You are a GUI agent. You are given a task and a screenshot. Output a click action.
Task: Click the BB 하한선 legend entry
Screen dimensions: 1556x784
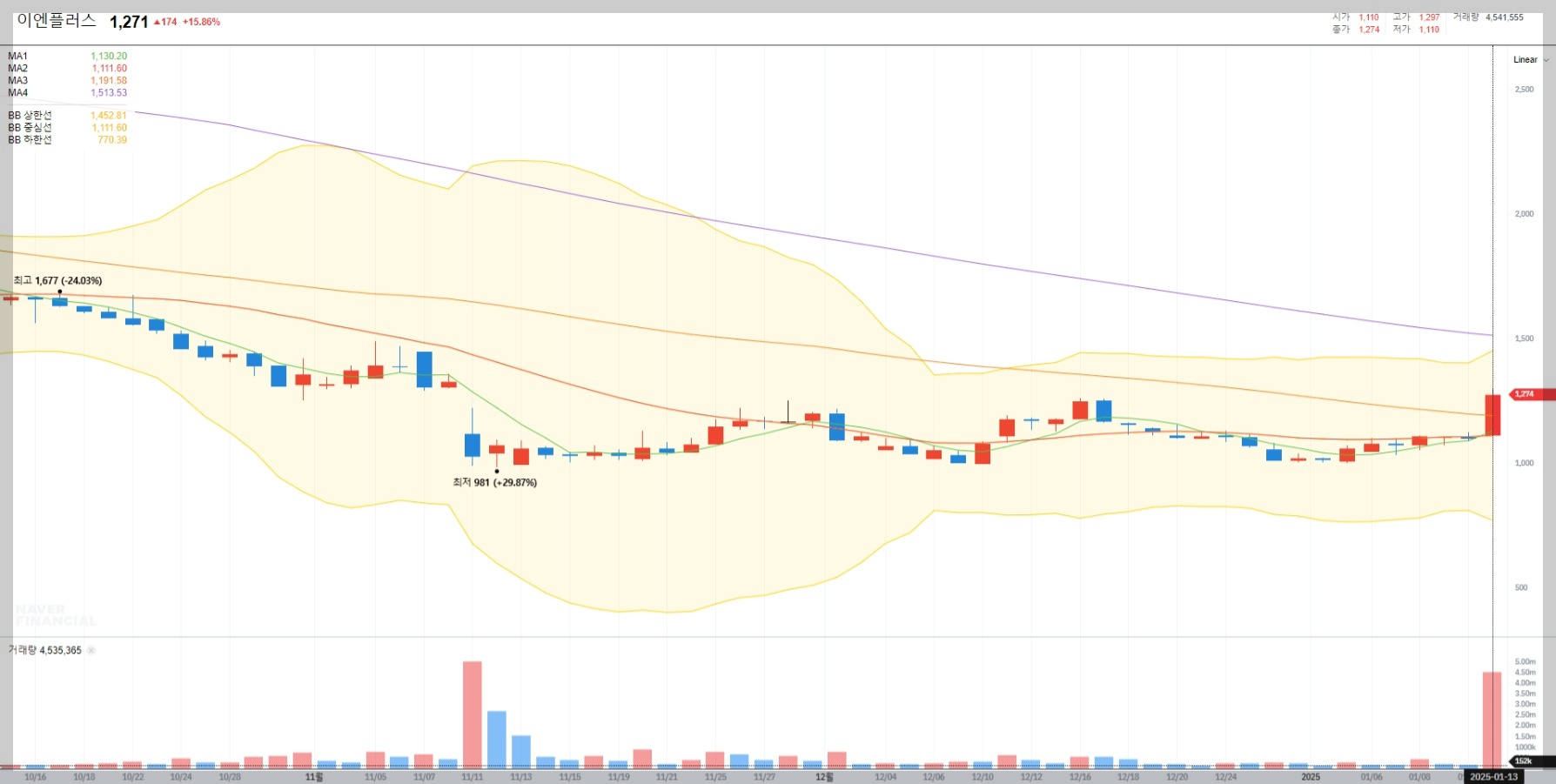click(x=67, y=139)
